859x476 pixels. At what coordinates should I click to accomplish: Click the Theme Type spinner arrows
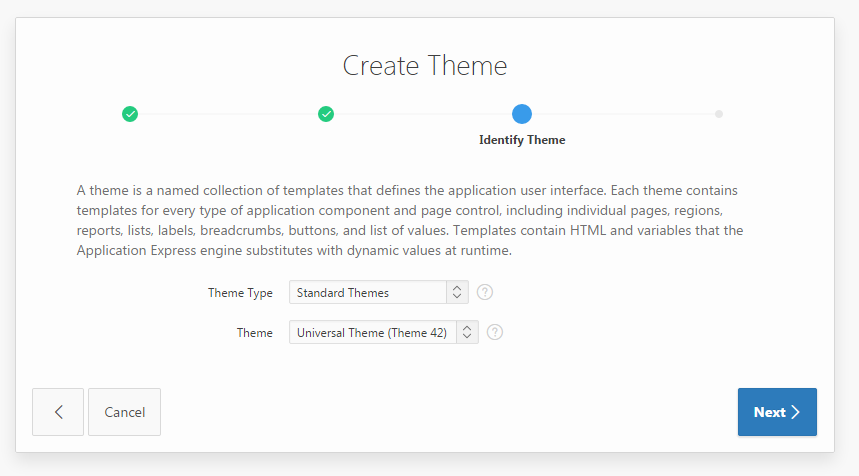457,292
